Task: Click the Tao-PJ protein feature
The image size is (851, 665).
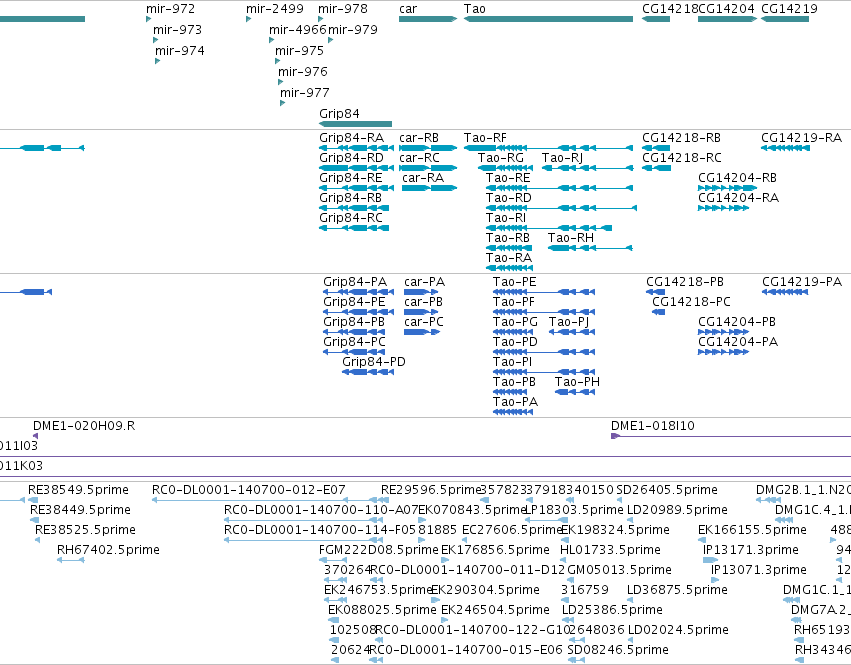Action: (x=572, y=332)
